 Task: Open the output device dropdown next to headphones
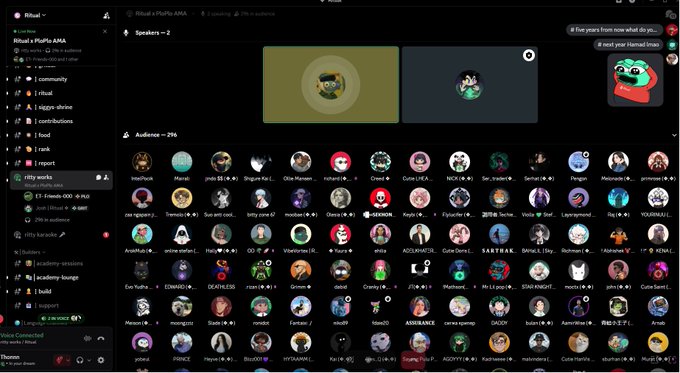pyautogui.click(x=89, y=360)
